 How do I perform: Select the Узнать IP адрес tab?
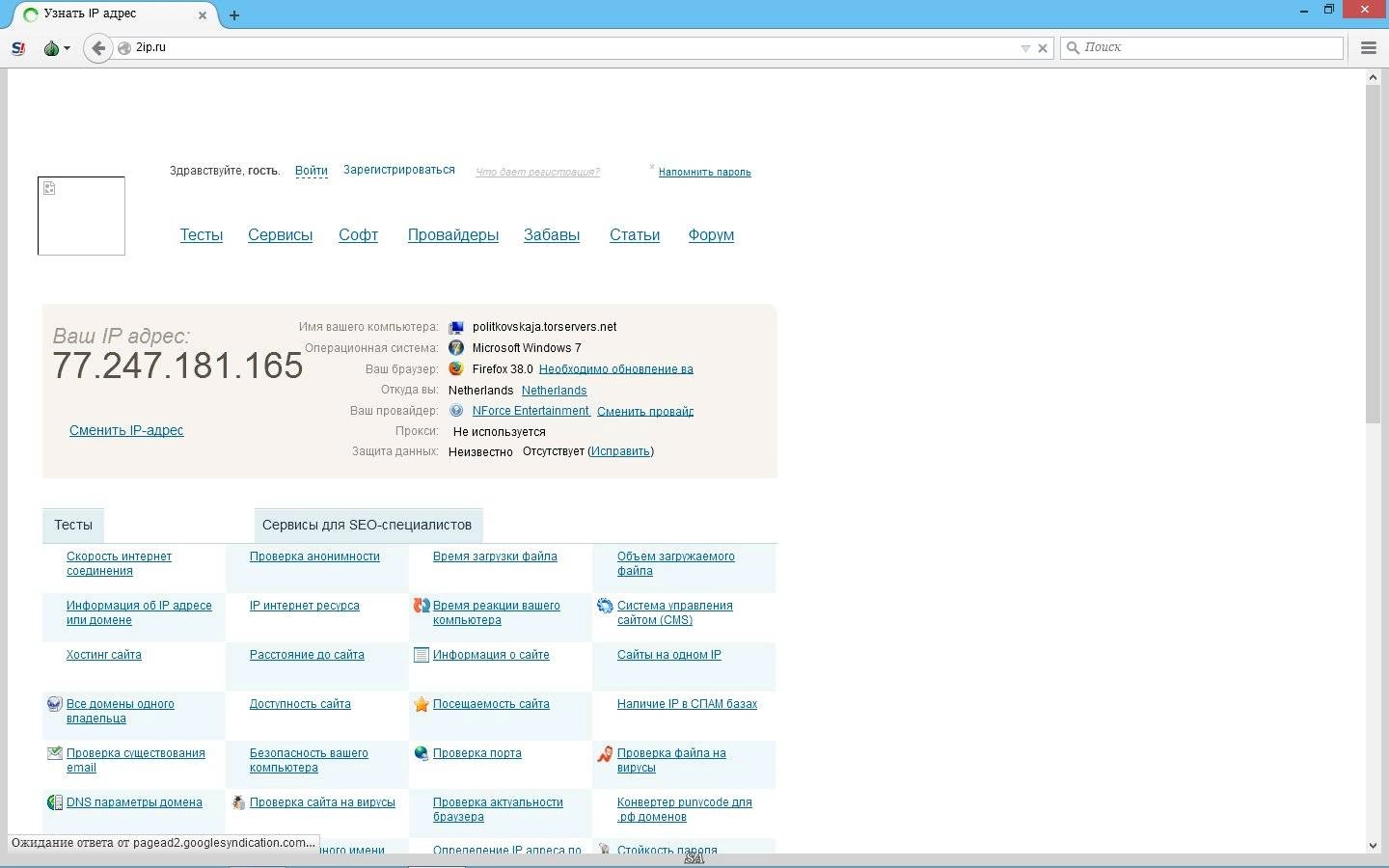tap(114, 14)
